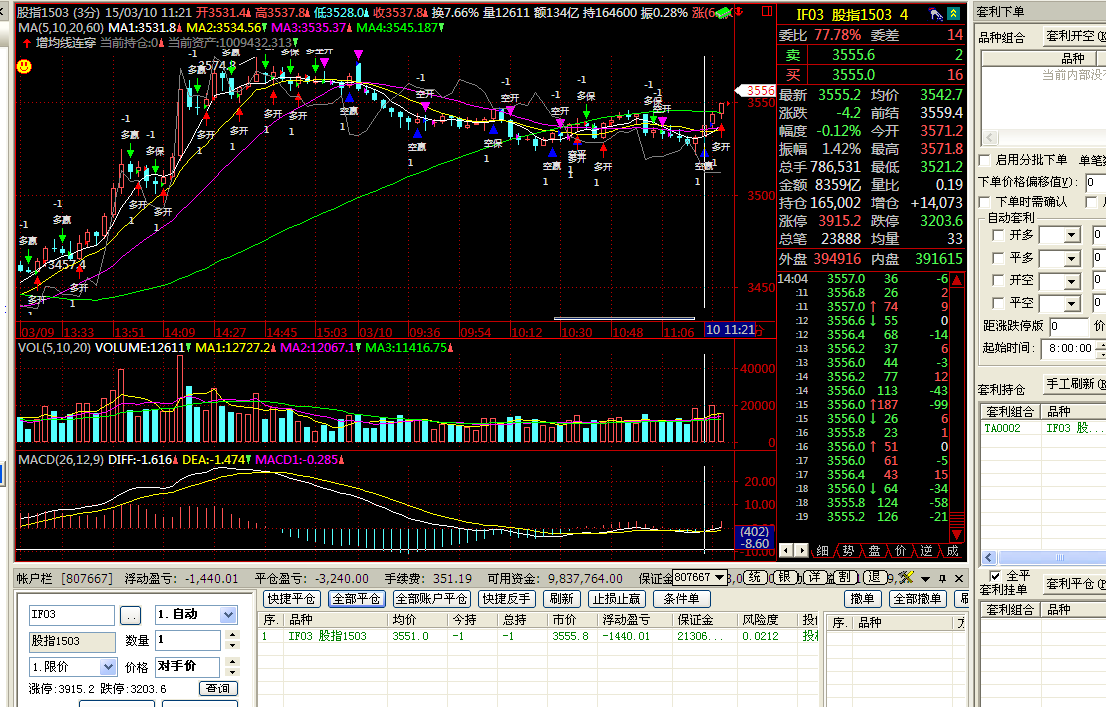
Task: Click the 银 round button in account bar
Action: [x=784, y=577]
